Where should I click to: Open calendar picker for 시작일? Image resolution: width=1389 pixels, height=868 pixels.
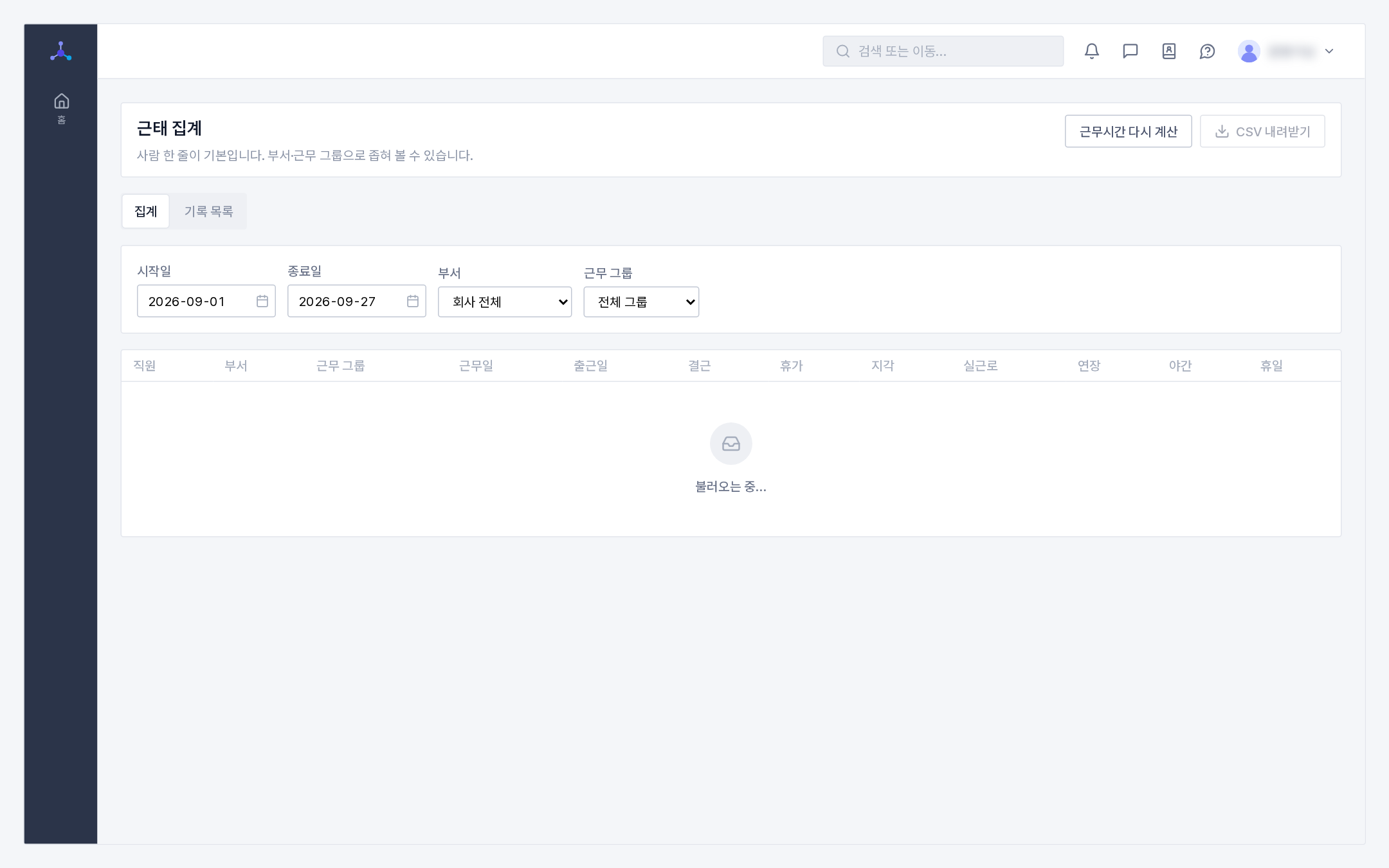262,301
